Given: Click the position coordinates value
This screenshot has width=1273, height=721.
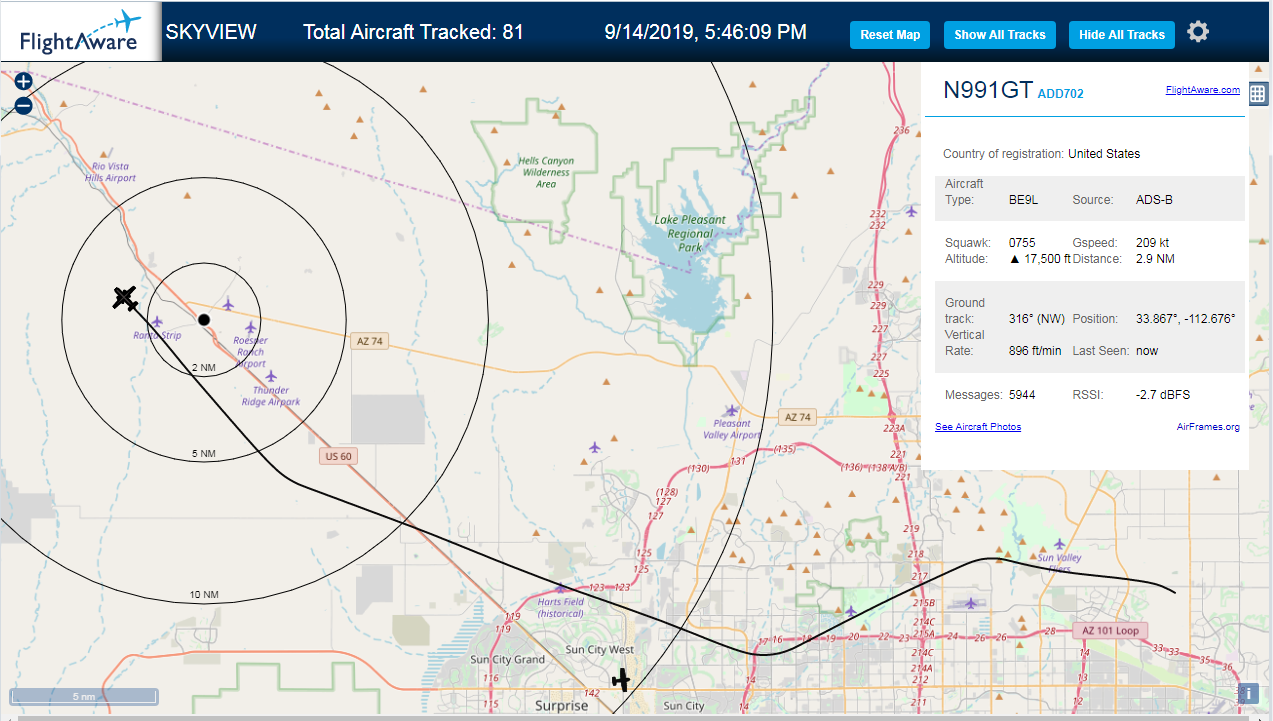Looking at the screenshot, I should point(1186,319).
